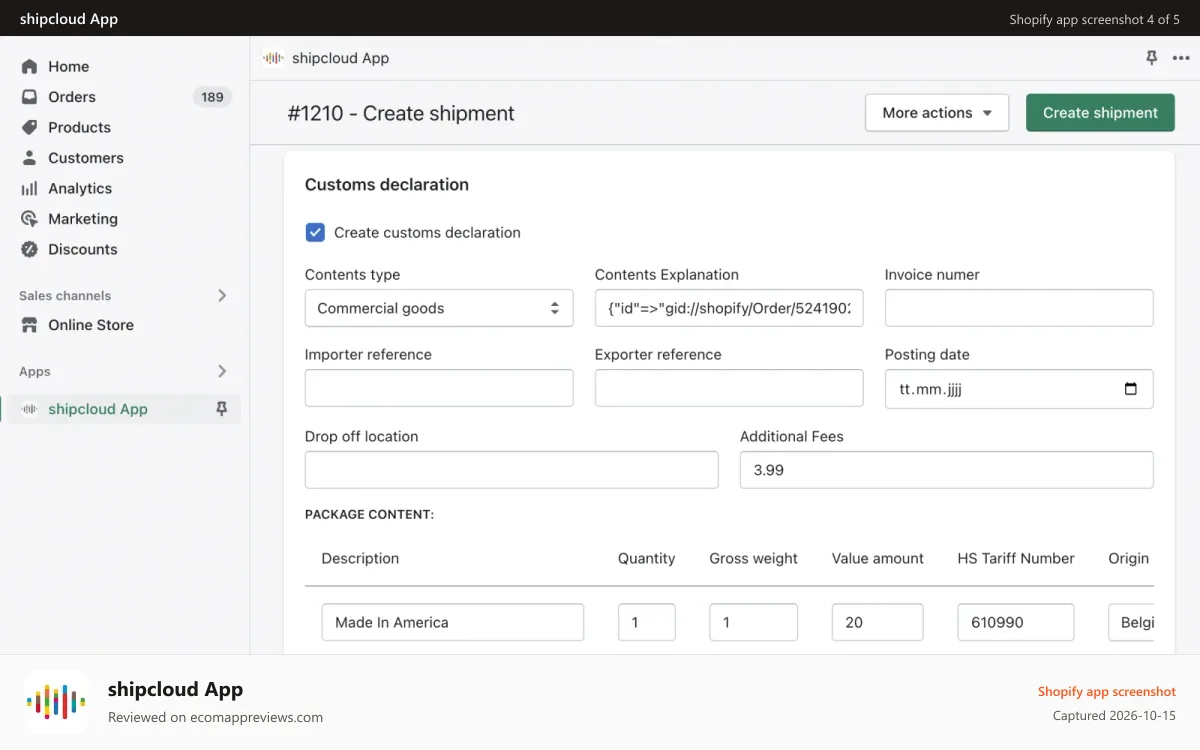This screenshot has width=1200, height=750.
Task: Click the HS Tariff Number column header
Action: click(1016, 558)
